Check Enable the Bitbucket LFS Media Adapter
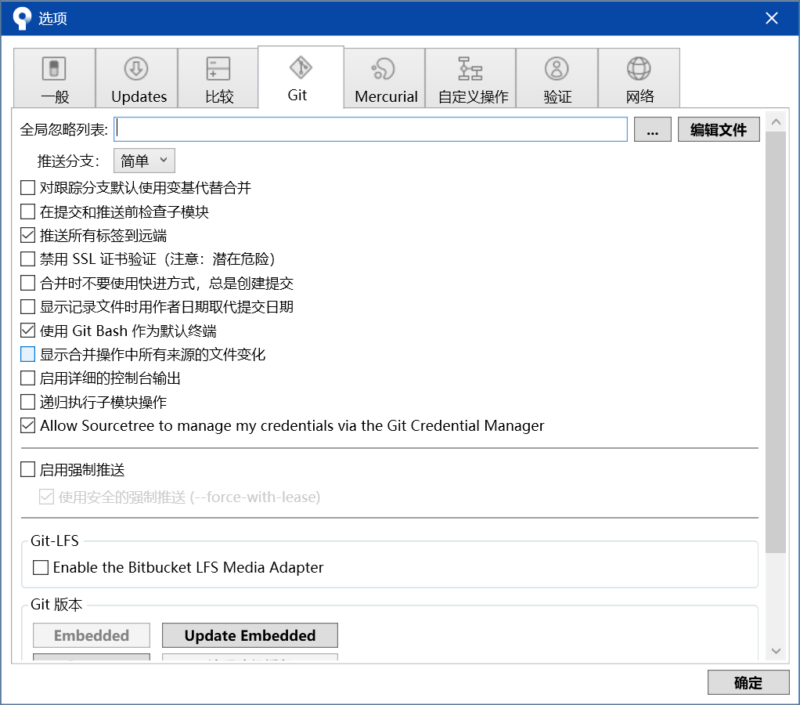 pos(41,567)
